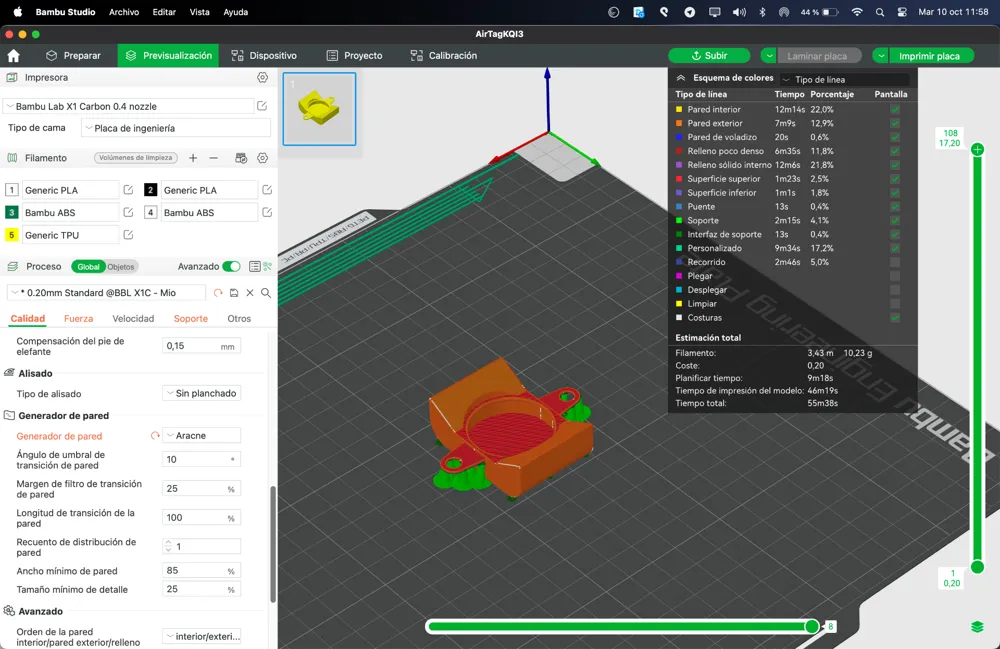This screenshot has width=1000, height=649.
Task: Open the Tipo de línea color scheme dropdown
Action: point(844,79)
